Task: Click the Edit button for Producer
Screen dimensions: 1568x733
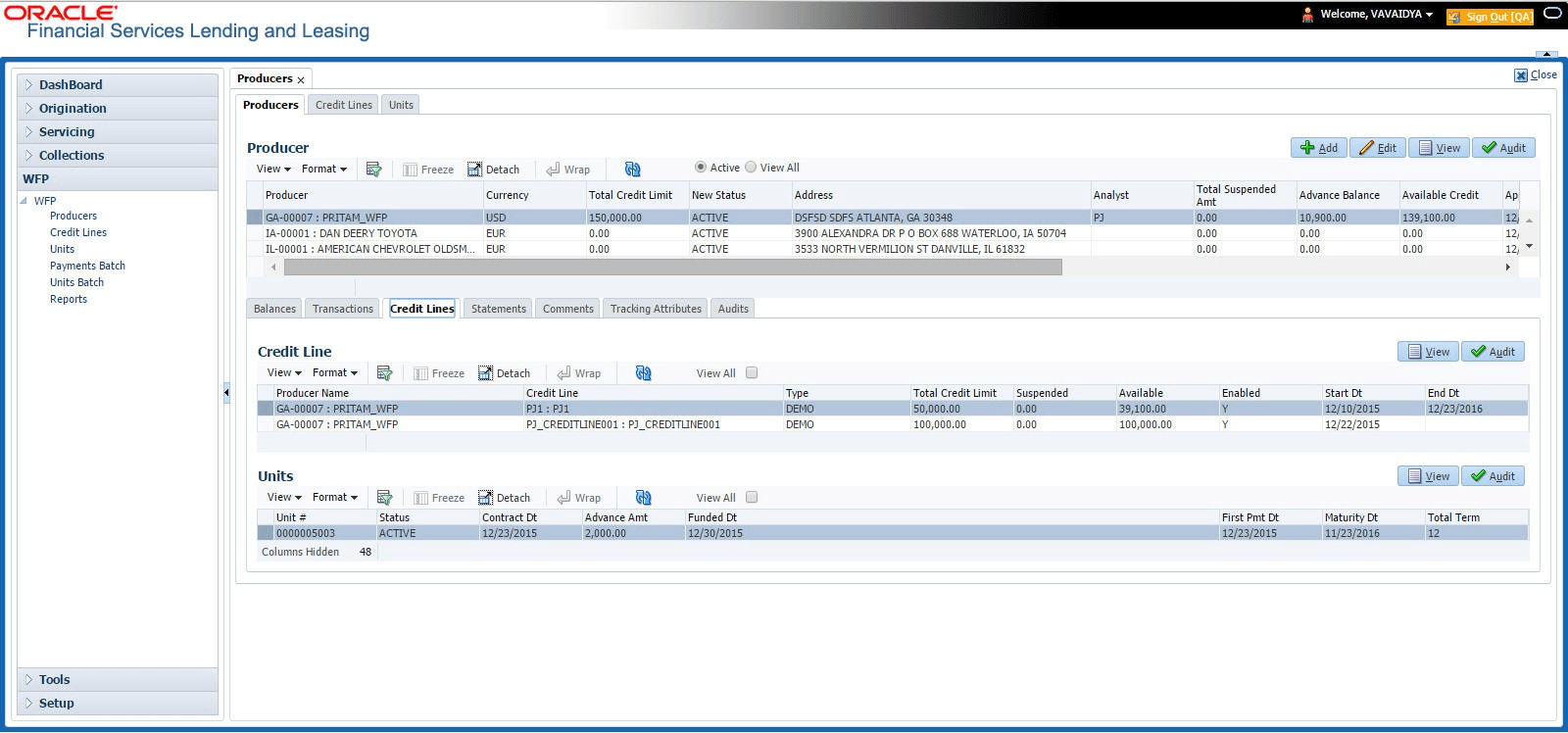Action: coord(1378,148)
